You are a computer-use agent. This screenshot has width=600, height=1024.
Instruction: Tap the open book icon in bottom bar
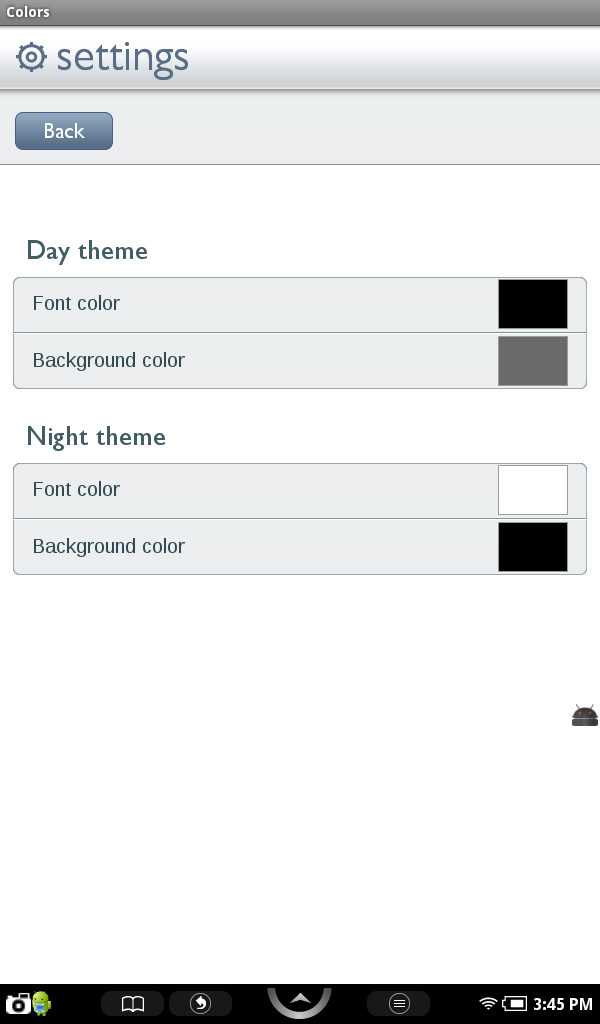point(133,1004)
